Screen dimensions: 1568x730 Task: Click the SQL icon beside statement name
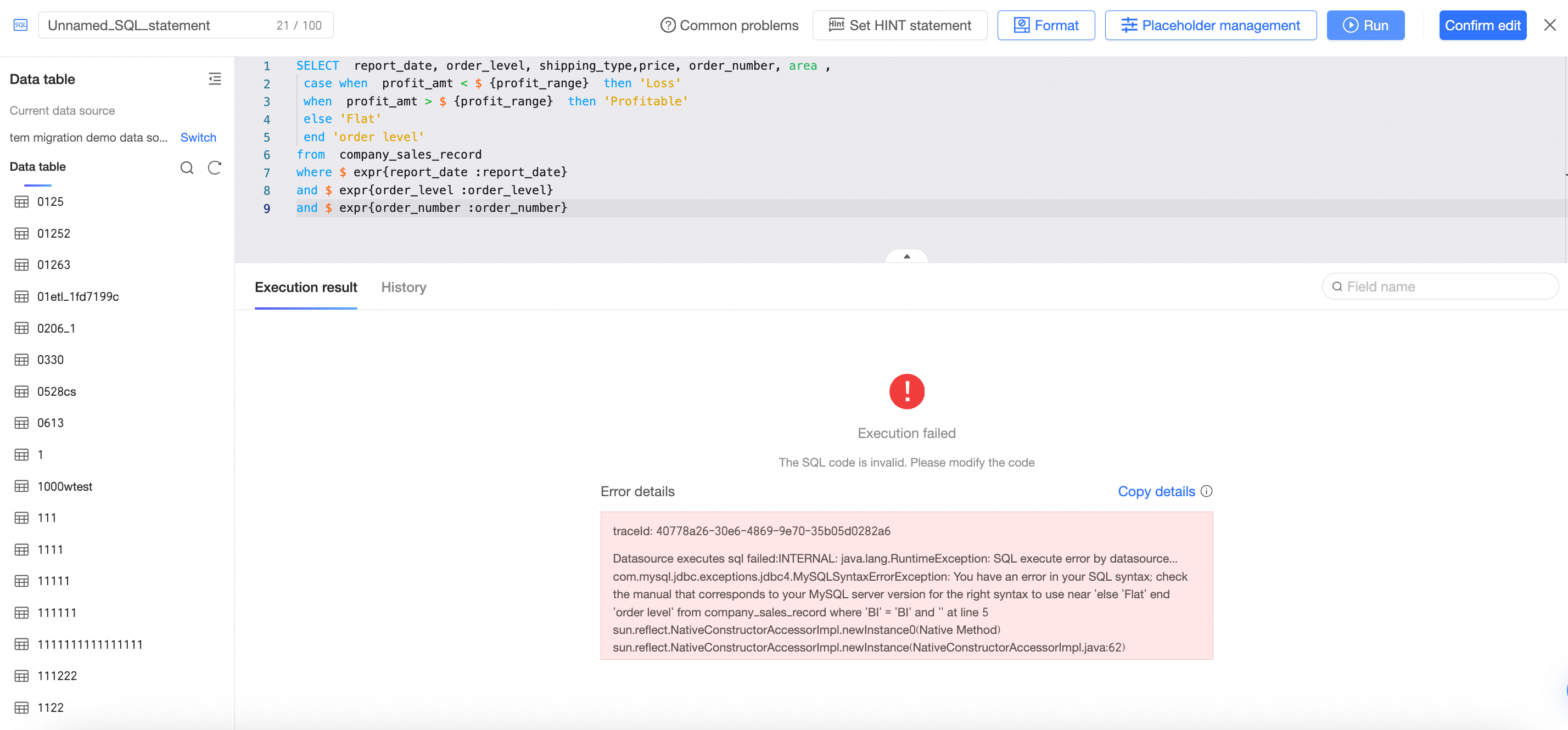(x=20, y=25)
